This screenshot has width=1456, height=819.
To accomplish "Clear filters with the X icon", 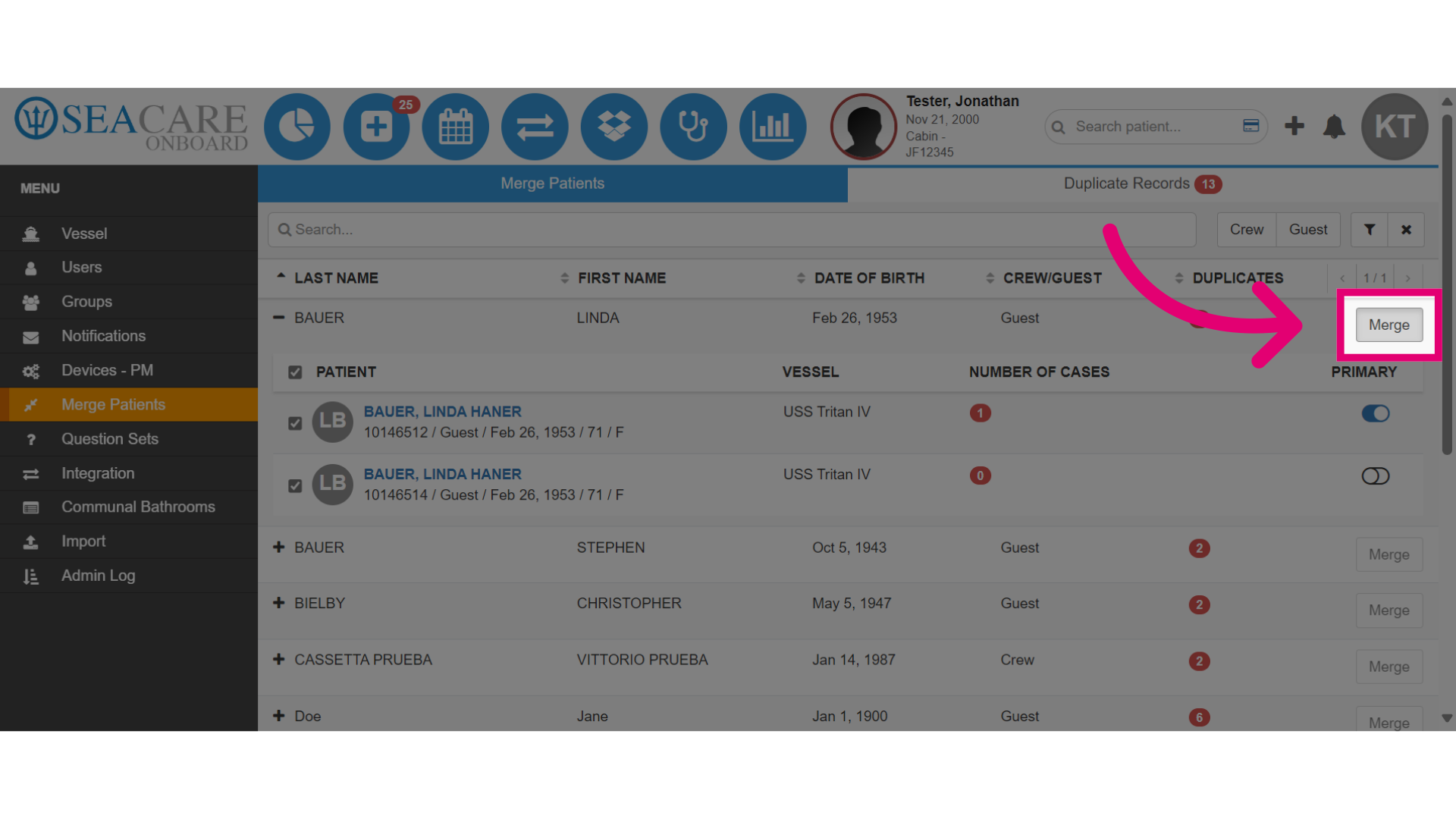I will [x=1406, y=229].
